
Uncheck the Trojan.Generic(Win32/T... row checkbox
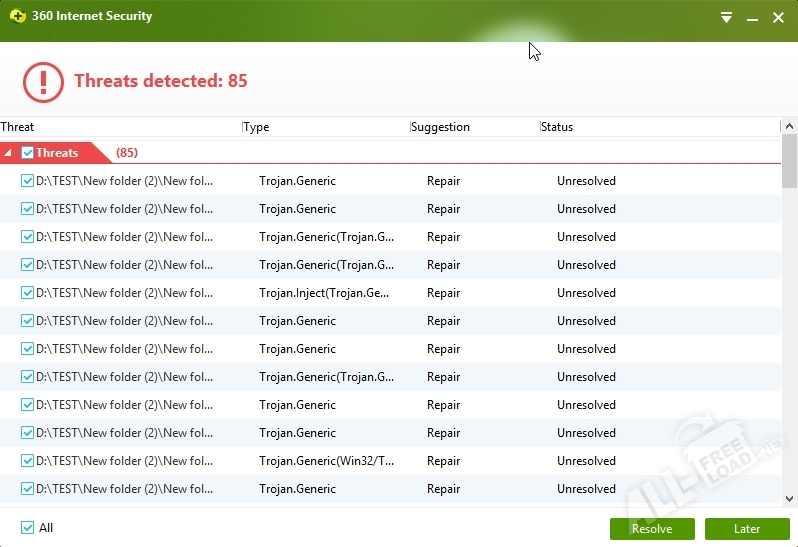click(x=27, y=461)
